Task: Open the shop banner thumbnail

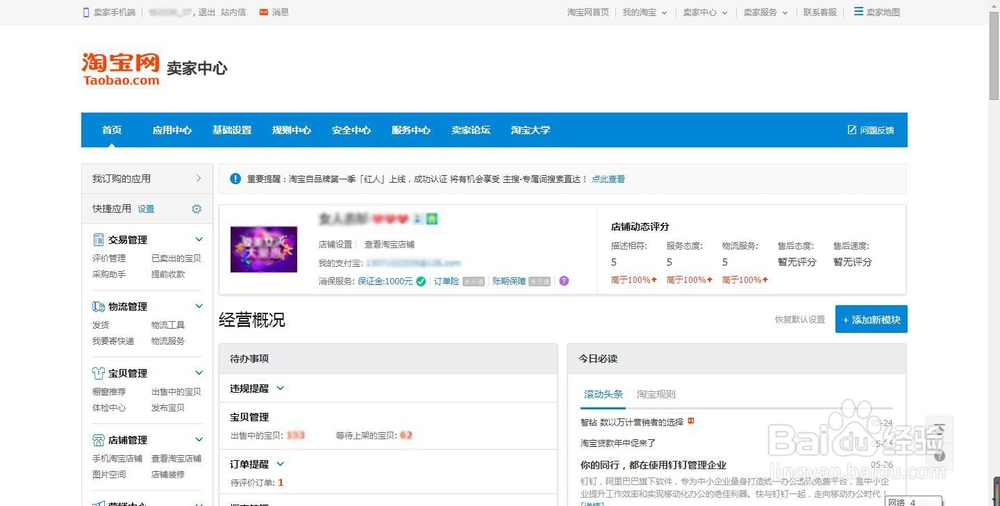Action: pos(263,249)
